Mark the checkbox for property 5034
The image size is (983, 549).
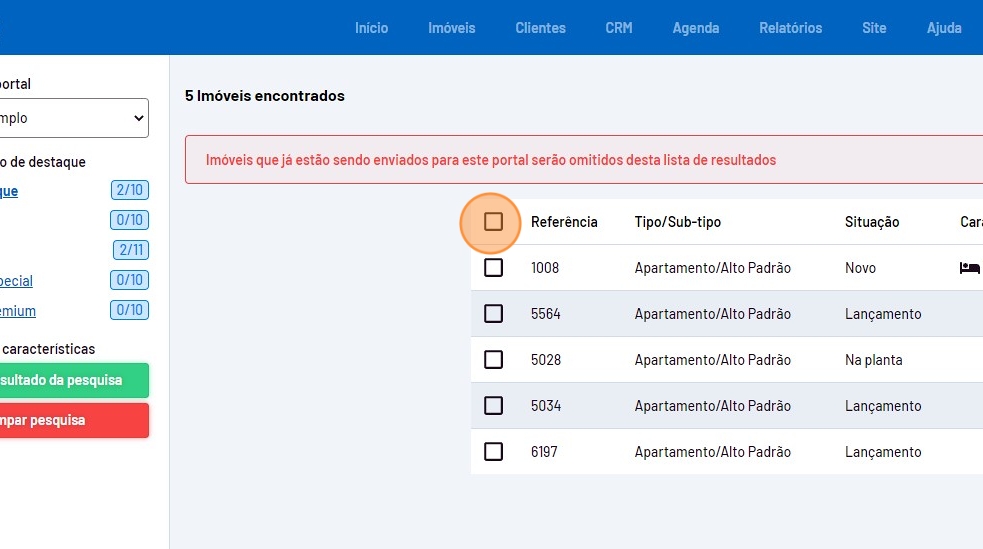493,406
